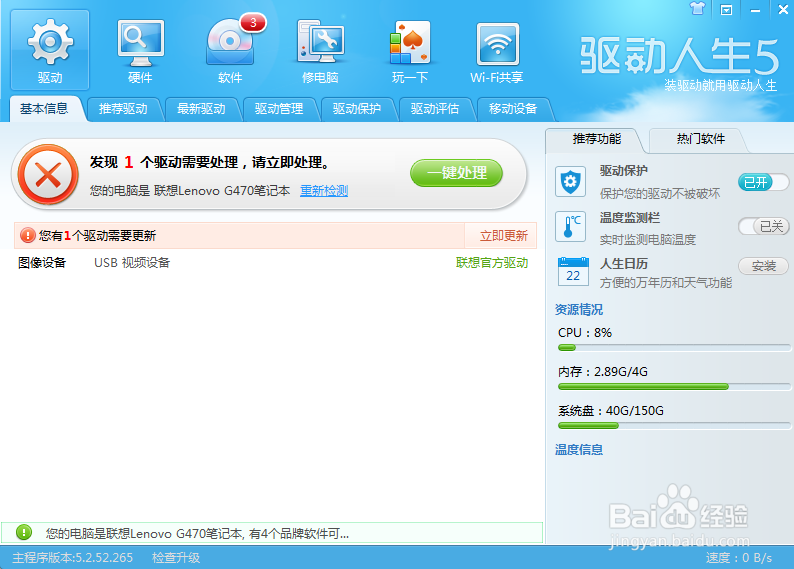Click the red exclamation warning icon
794x569 pixels.
(27, 235)
